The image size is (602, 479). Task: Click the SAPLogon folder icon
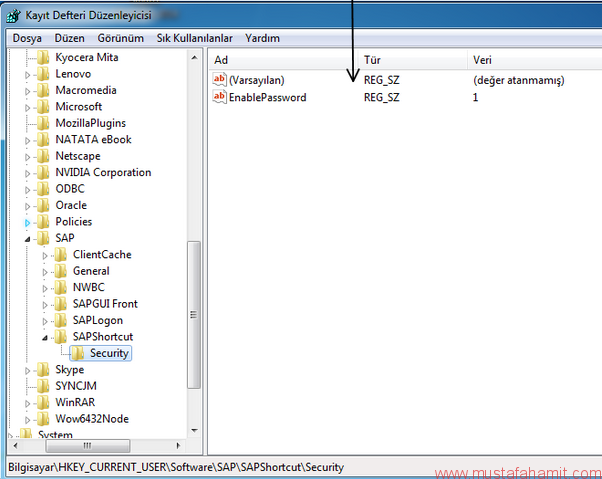tap(61, 320)
